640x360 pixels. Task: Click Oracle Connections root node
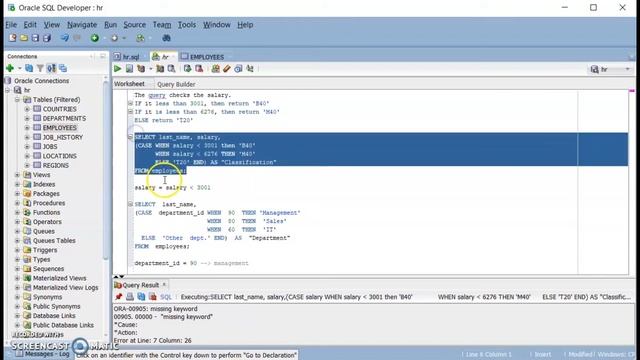(x=42, y=81)
